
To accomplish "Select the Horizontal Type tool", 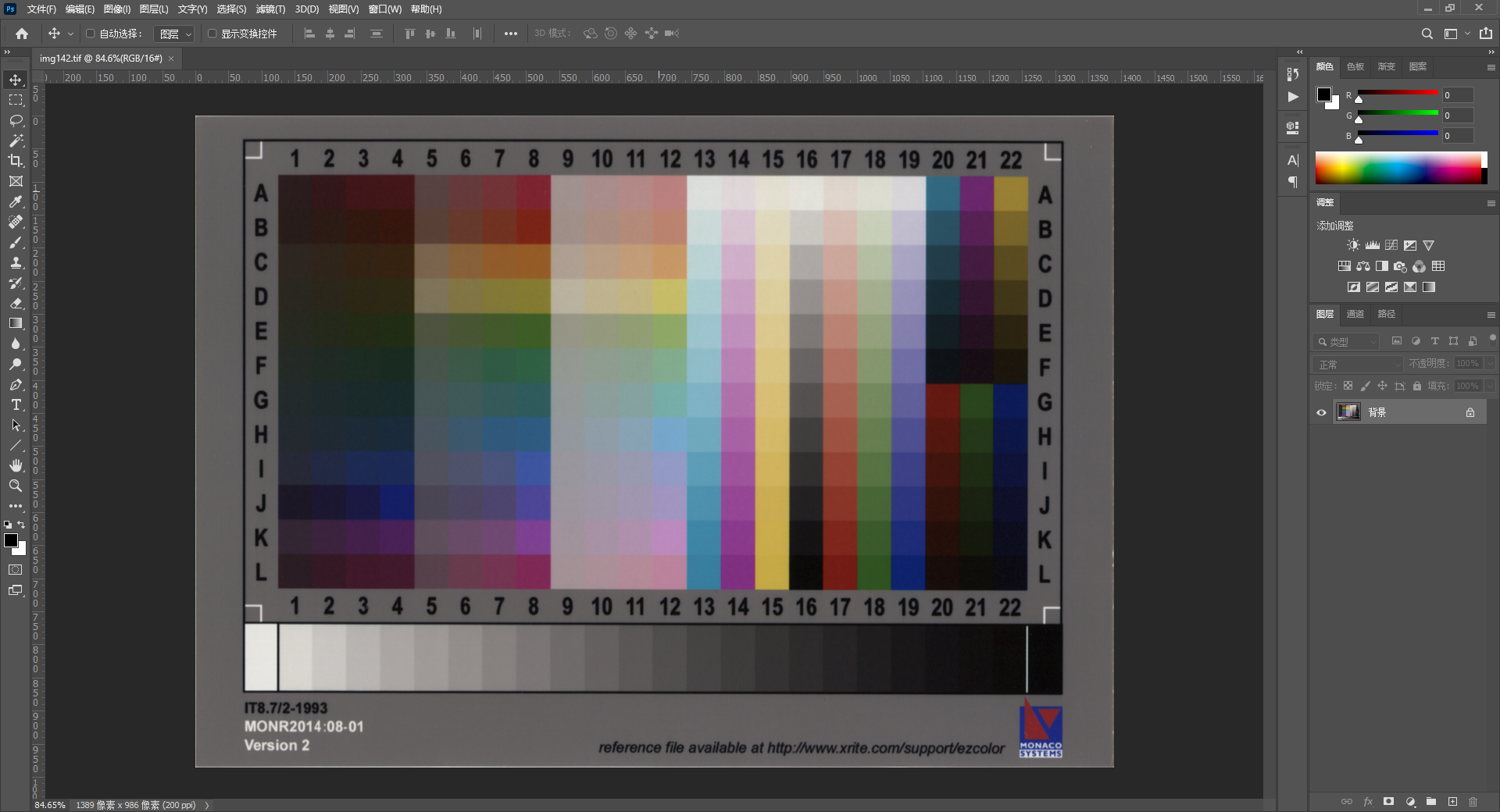I will point(16,404).
